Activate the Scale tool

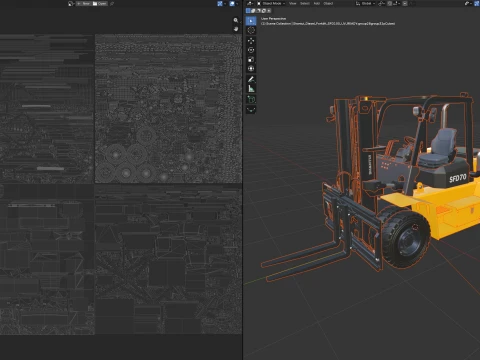click(x=251, y=59)
